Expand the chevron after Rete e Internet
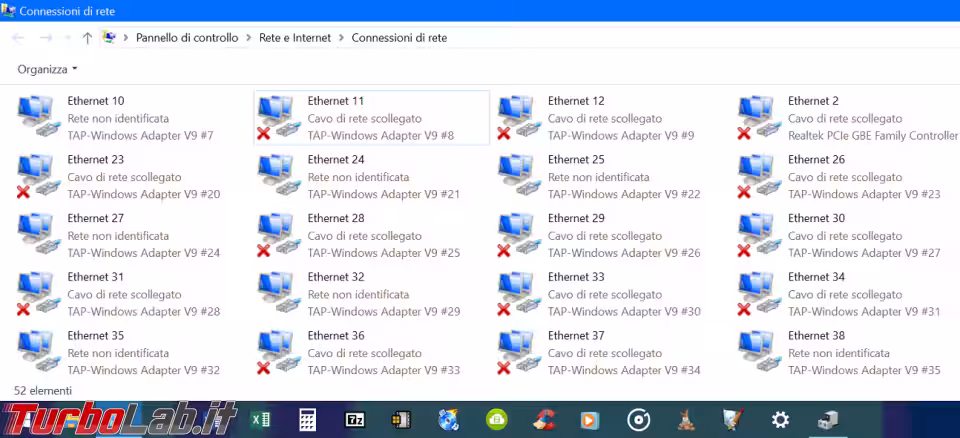 point(341,38)
